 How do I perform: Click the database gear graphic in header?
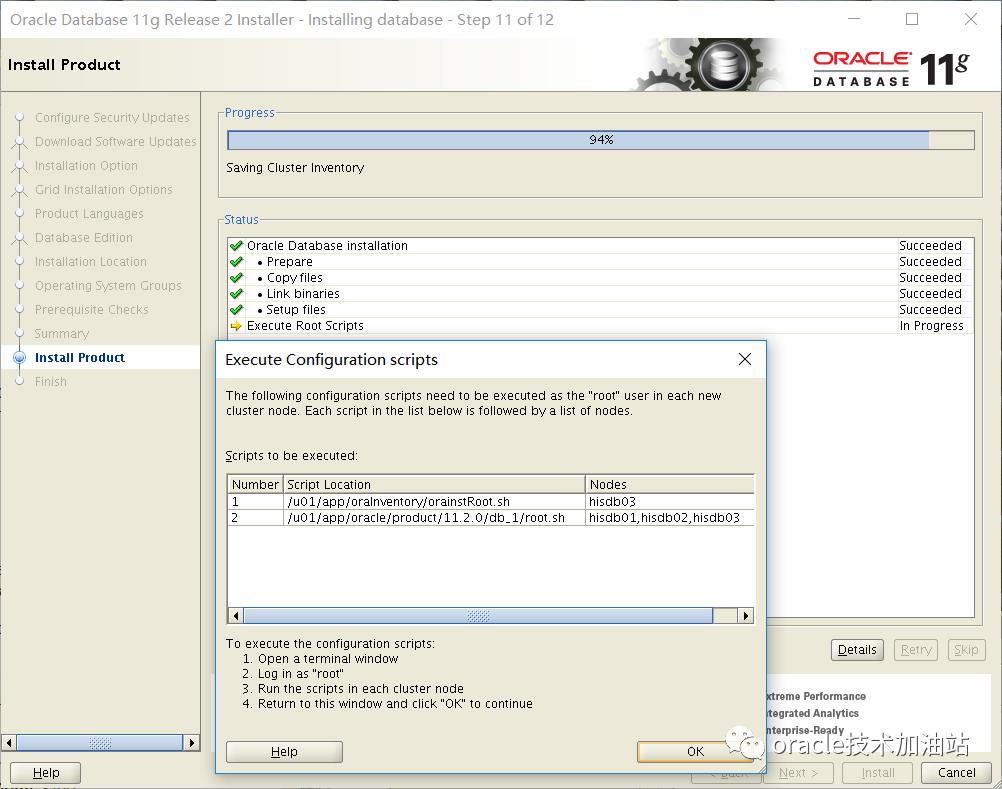point(708,64)
